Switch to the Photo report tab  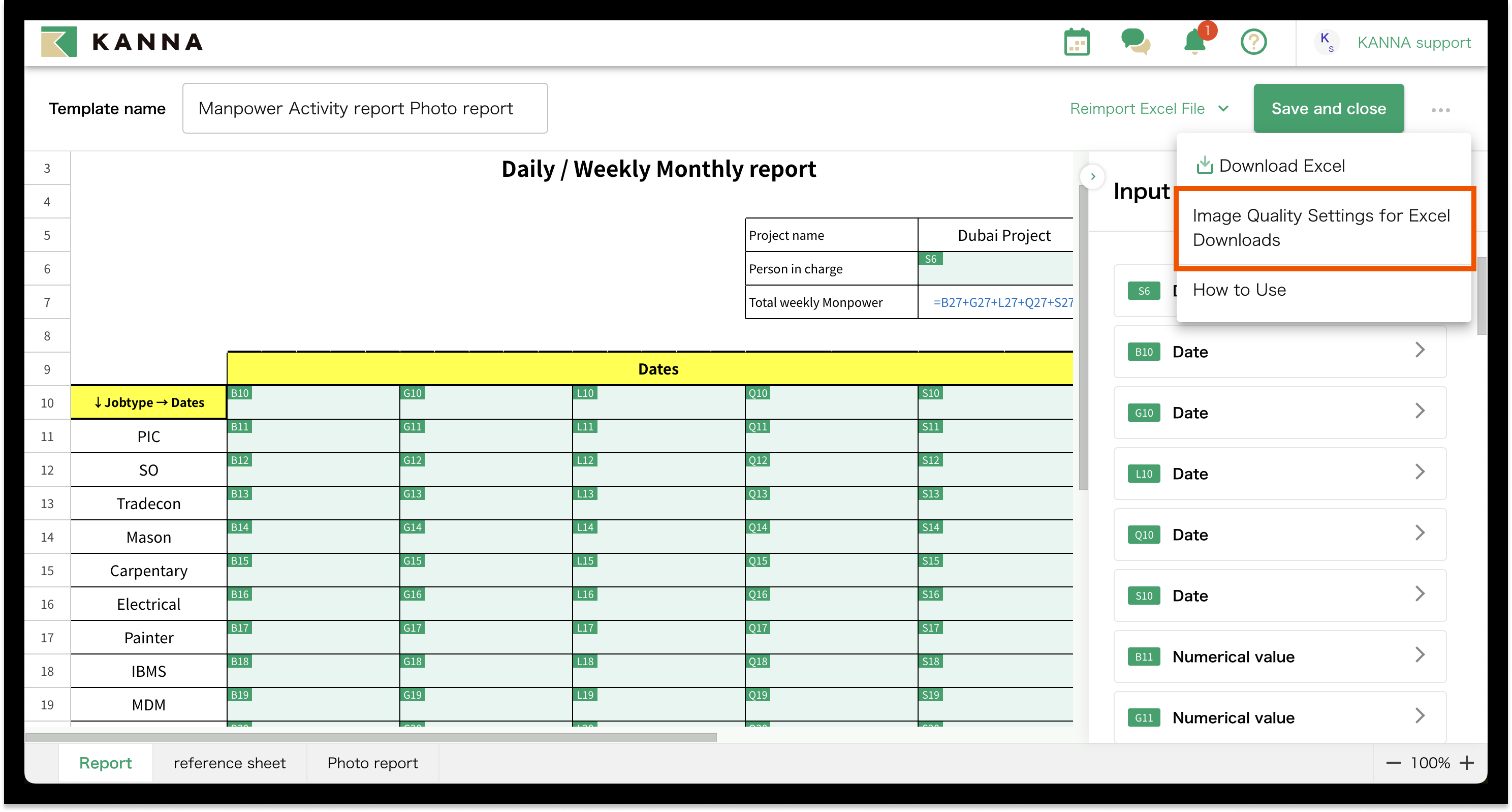click(372, 763)
